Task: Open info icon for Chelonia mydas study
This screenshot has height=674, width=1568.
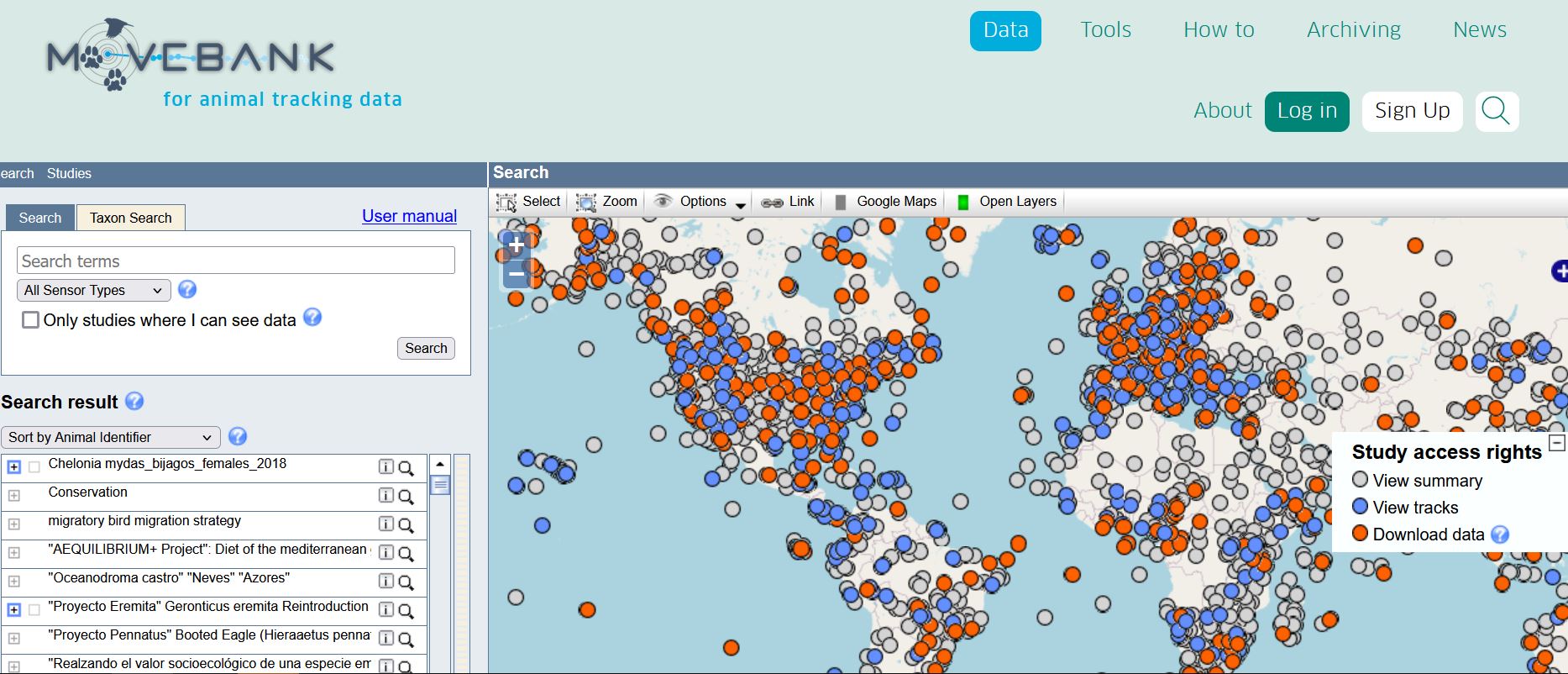Action: 385,467
